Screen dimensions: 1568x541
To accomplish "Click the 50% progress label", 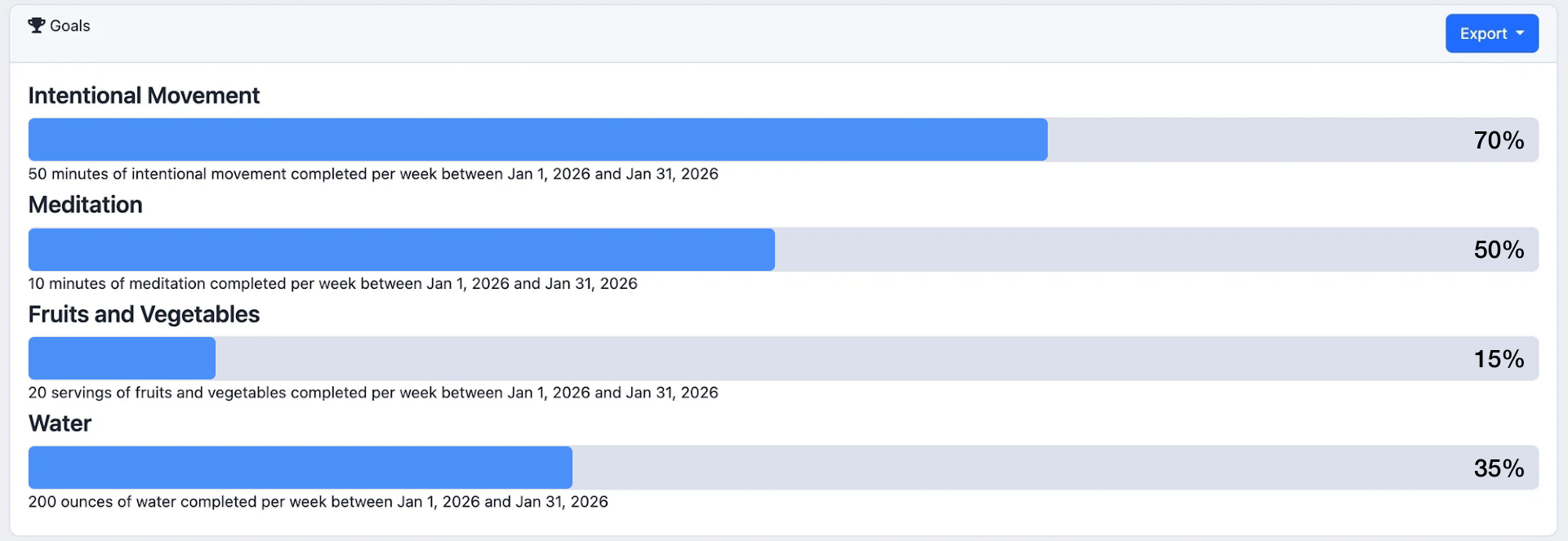I will pos(1499,250).
